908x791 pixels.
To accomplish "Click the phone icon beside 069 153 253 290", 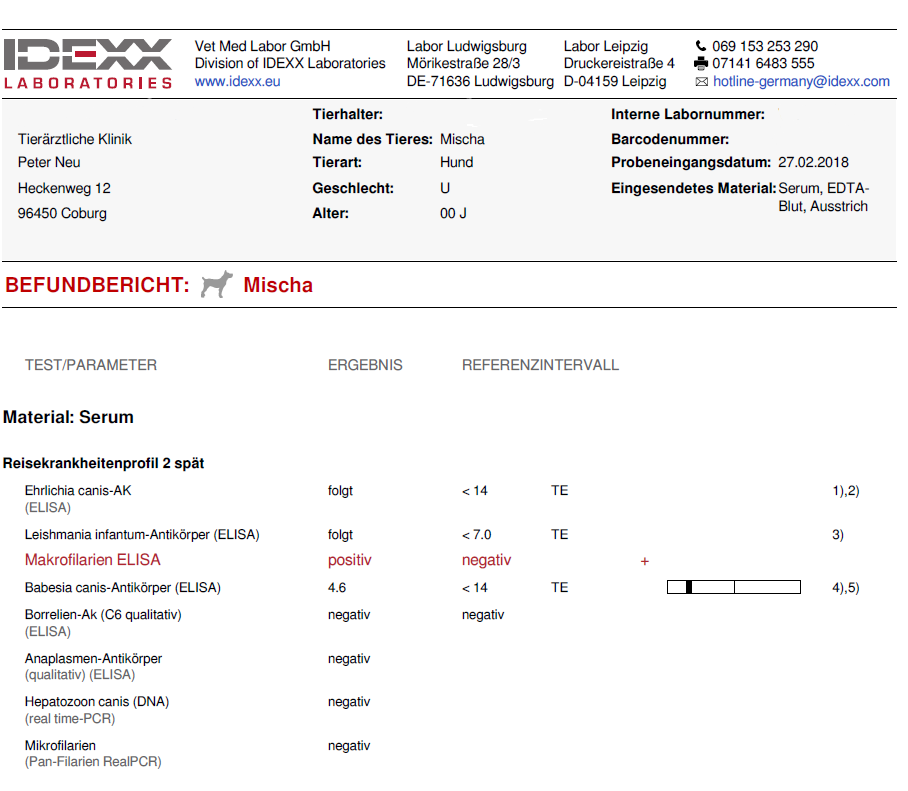I will (x=700, y=46).
